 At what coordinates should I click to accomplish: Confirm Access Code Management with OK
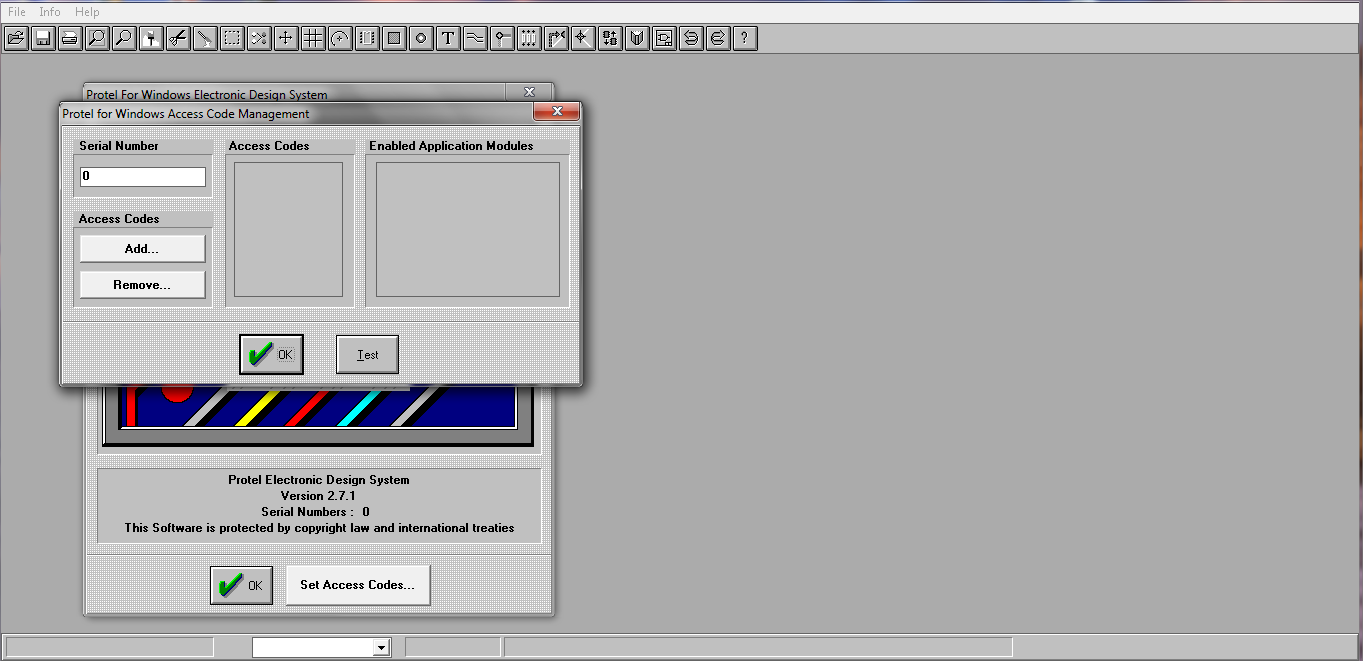[271, 355]
